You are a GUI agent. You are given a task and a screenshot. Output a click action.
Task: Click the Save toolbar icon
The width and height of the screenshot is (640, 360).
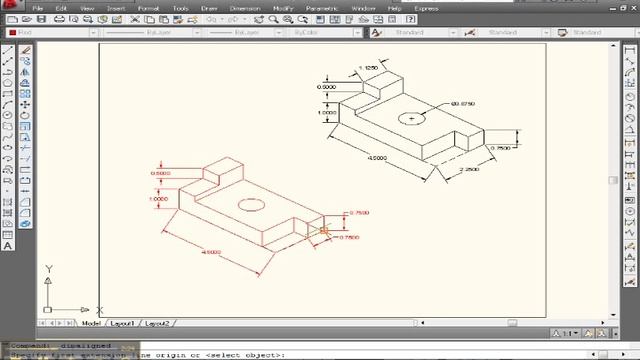(41, 19)
